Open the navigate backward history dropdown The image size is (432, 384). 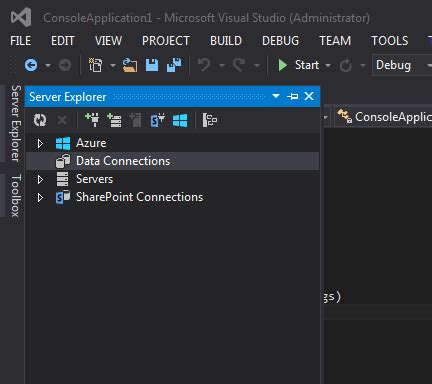(48, 65)
